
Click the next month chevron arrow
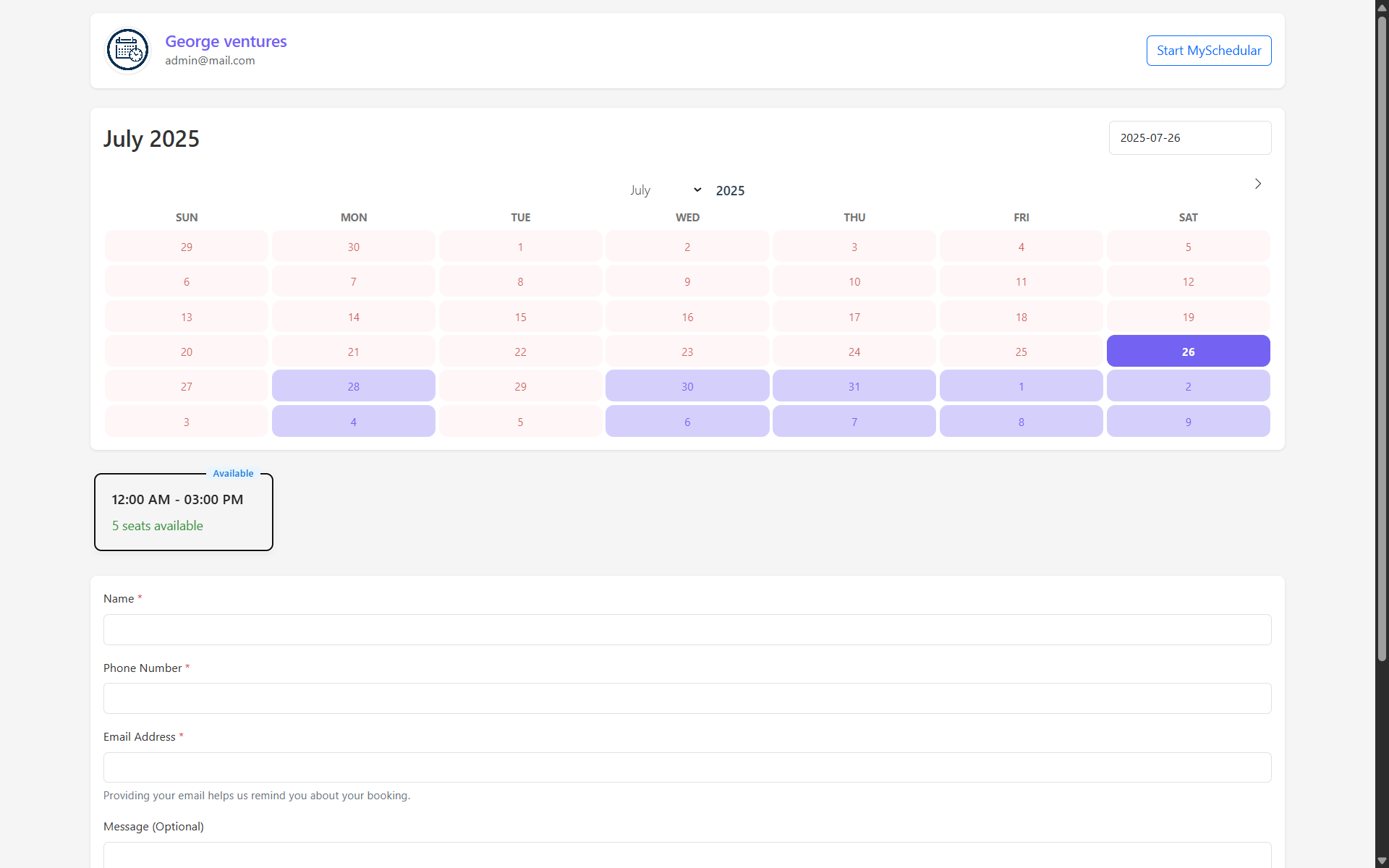pos(1258,184)
